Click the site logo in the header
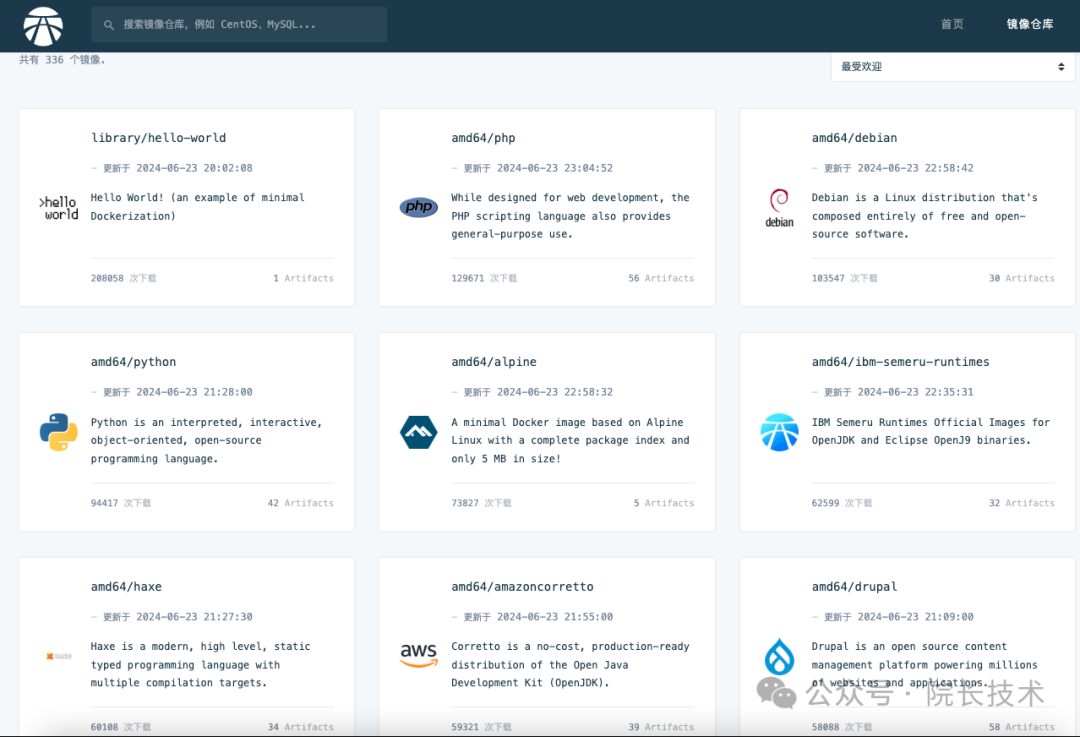 pyautogui.click(x=43, y=26)
